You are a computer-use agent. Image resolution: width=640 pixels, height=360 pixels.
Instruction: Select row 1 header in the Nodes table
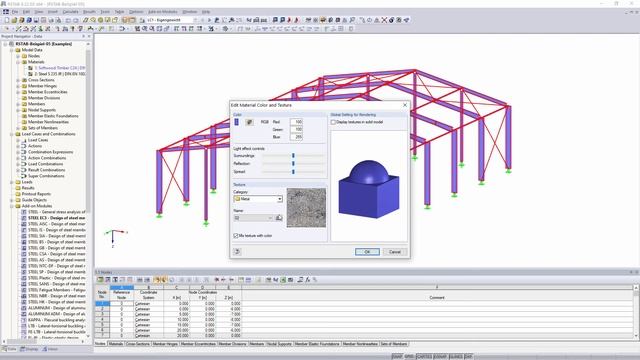[x=102, y=303]
